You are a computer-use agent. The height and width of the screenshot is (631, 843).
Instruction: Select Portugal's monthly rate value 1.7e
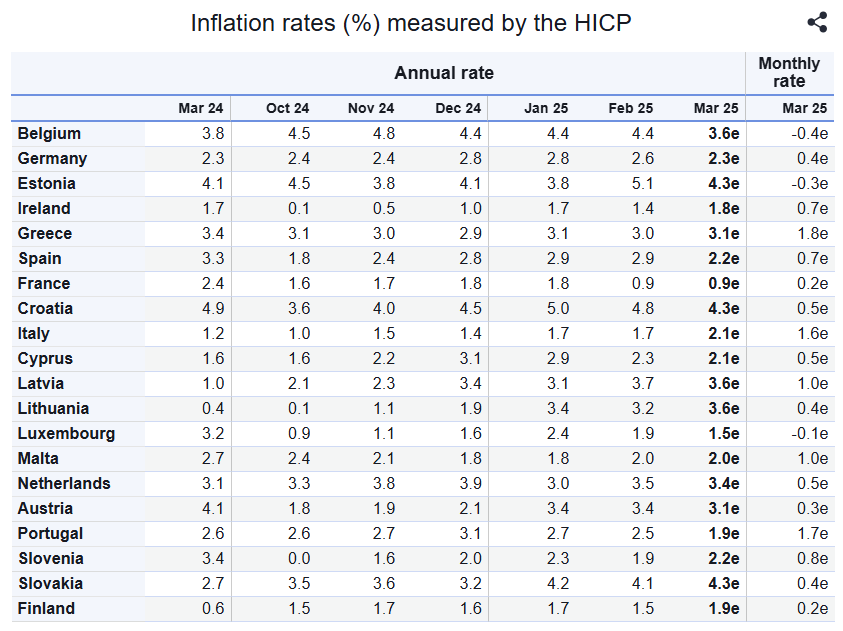(813, 534)
